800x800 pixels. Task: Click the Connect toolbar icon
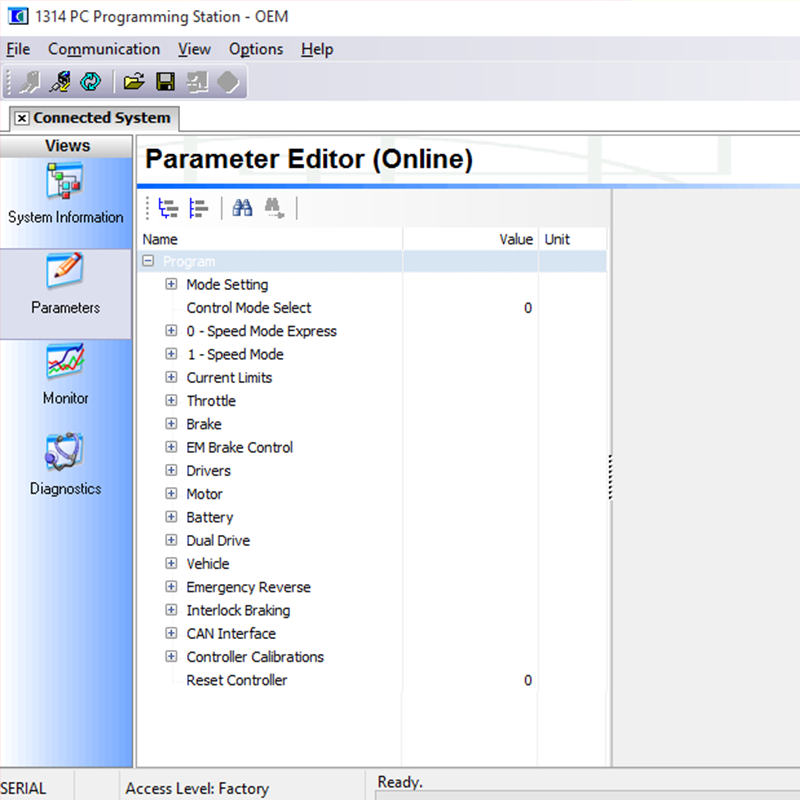click(30, 82)
